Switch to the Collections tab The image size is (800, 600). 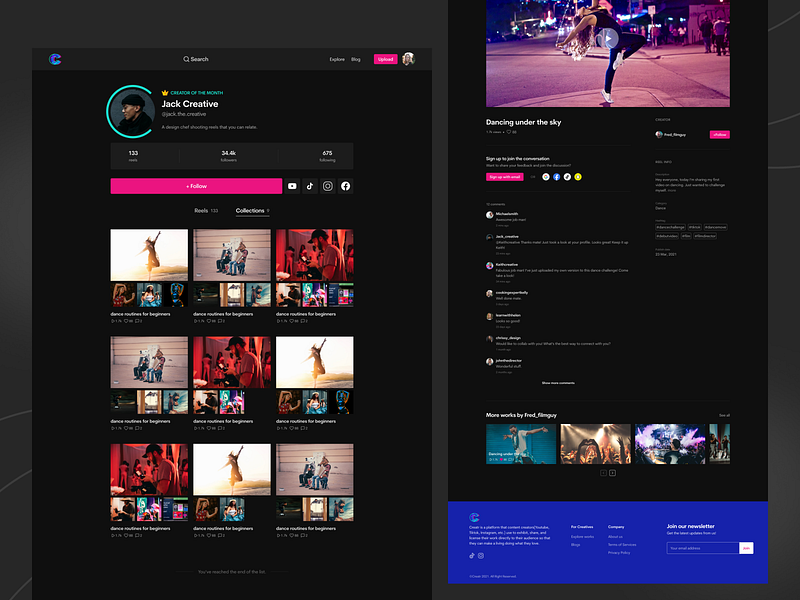click(x=253, y=211)
